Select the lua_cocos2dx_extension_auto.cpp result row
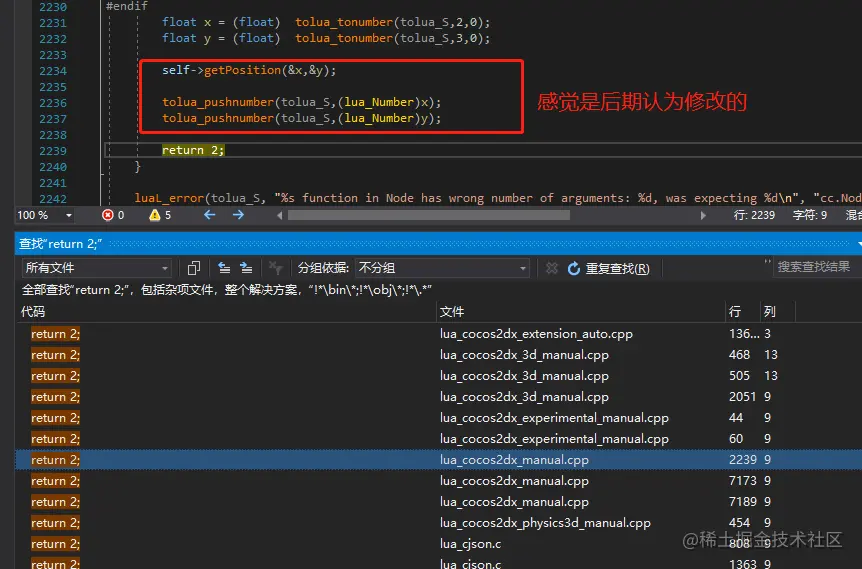Screen dimensions: 862x569 439,334
